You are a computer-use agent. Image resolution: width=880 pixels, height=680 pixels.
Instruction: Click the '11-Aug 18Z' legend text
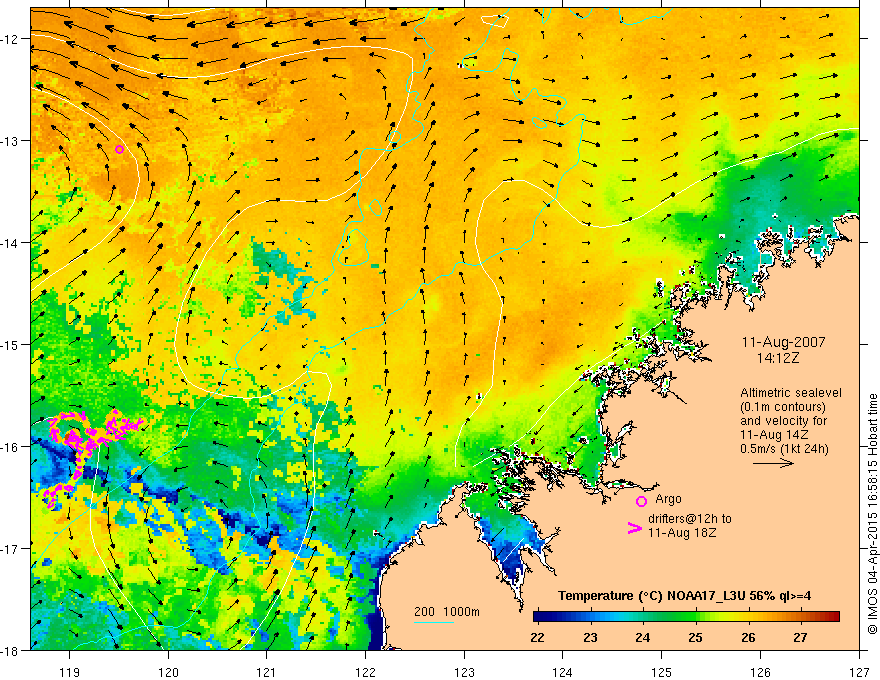[682, 533]
